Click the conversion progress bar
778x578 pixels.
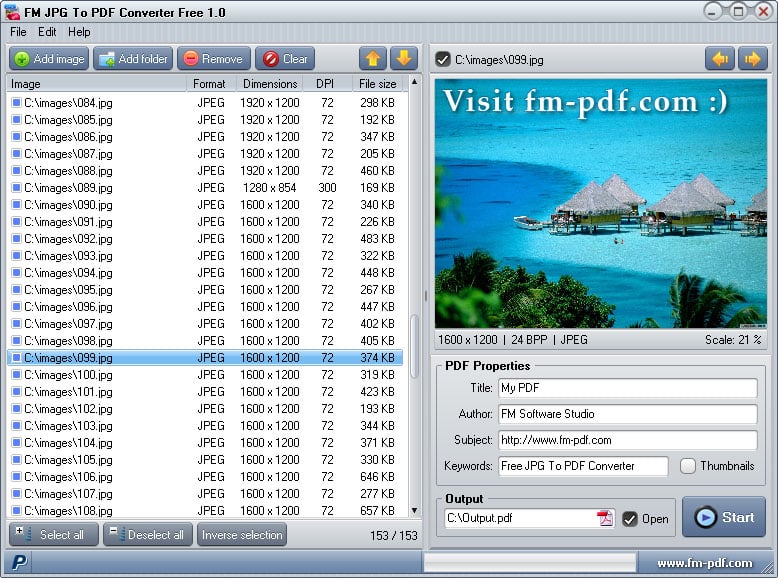coord(530,563)
